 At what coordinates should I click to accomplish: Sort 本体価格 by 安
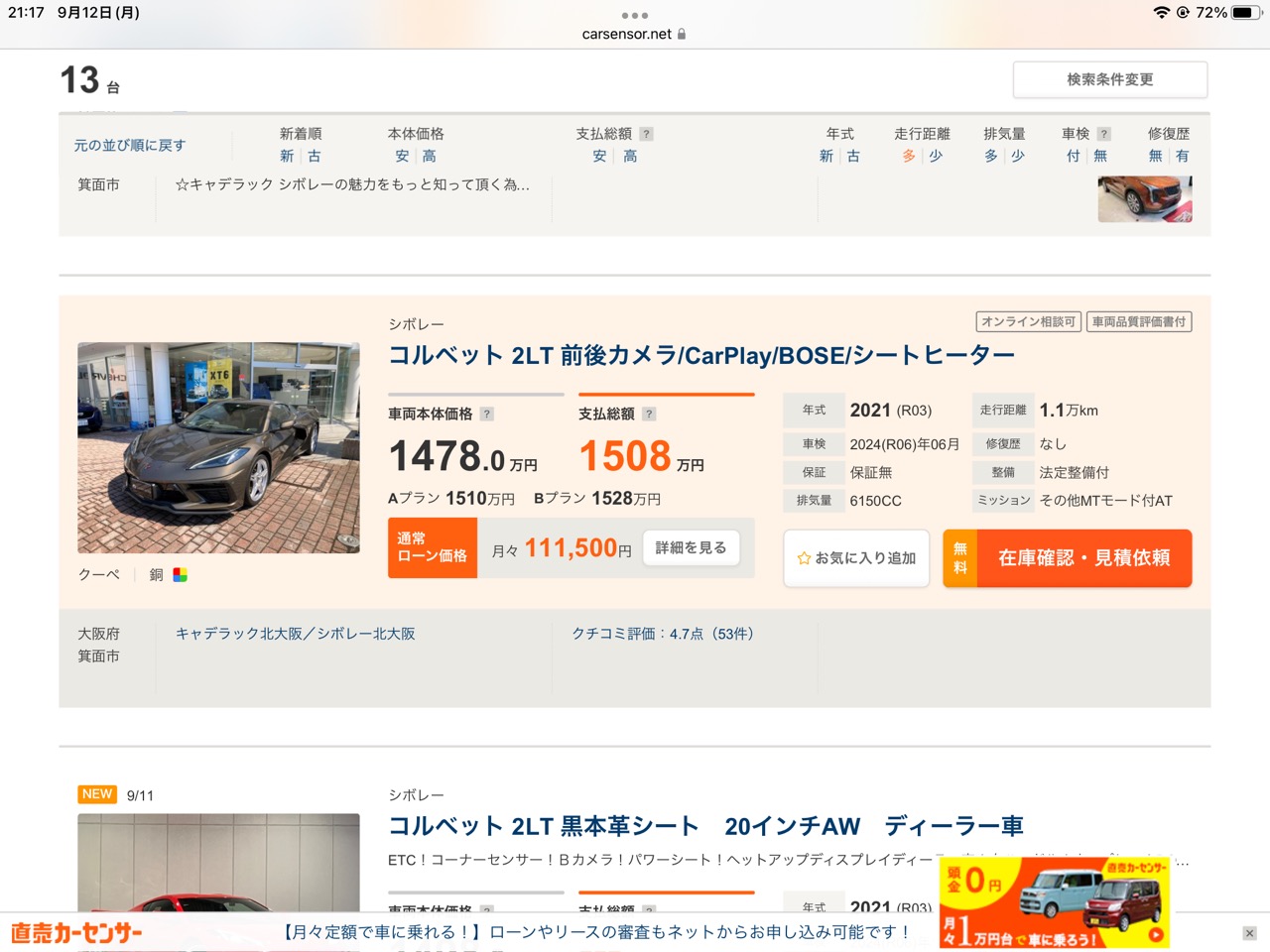coord(402,156)
